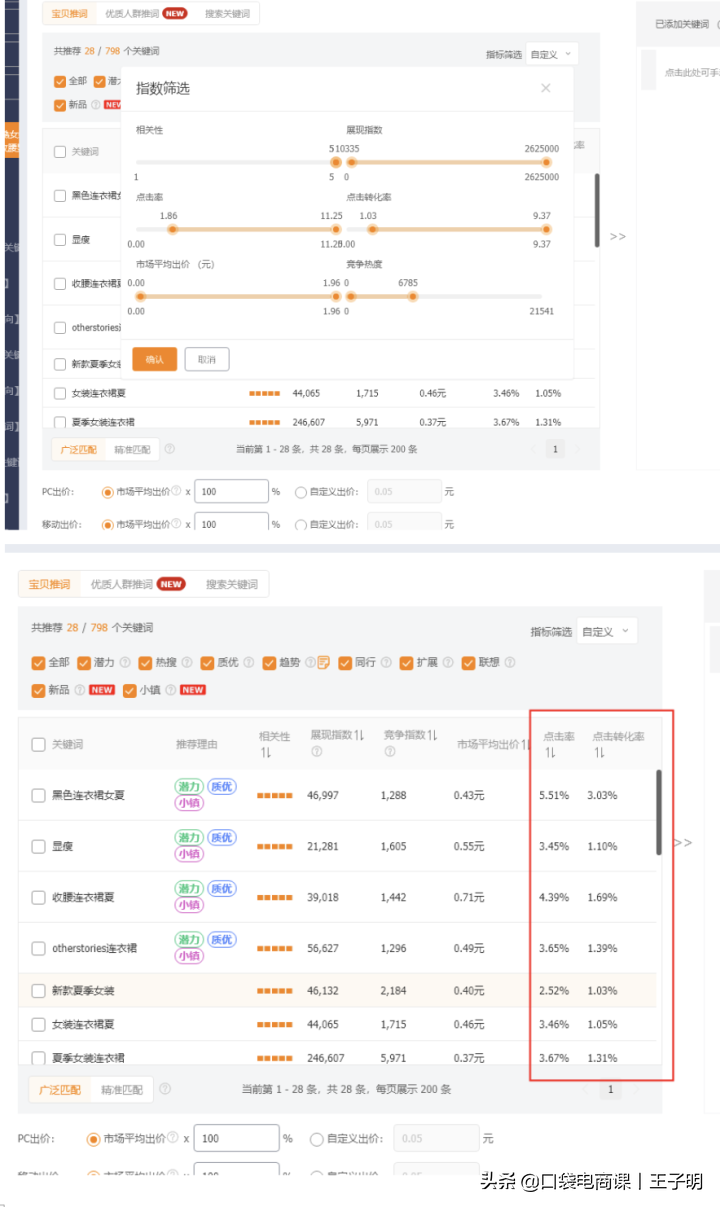Switch to 优质人群推词 tab in lower panel
The height and width of the screenshot is (1207, 720).
coord(137,584)
